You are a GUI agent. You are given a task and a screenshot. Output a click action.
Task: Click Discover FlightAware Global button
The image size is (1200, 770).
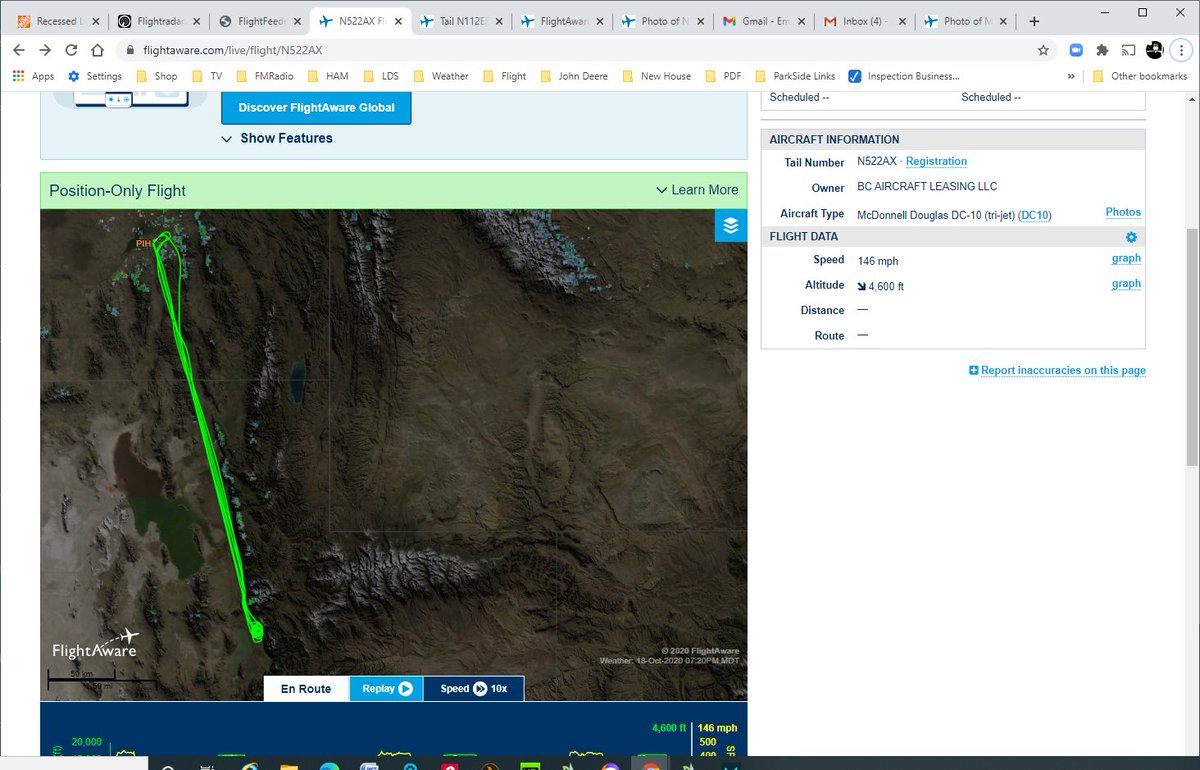pyautogui.click(x=316, y=107)
